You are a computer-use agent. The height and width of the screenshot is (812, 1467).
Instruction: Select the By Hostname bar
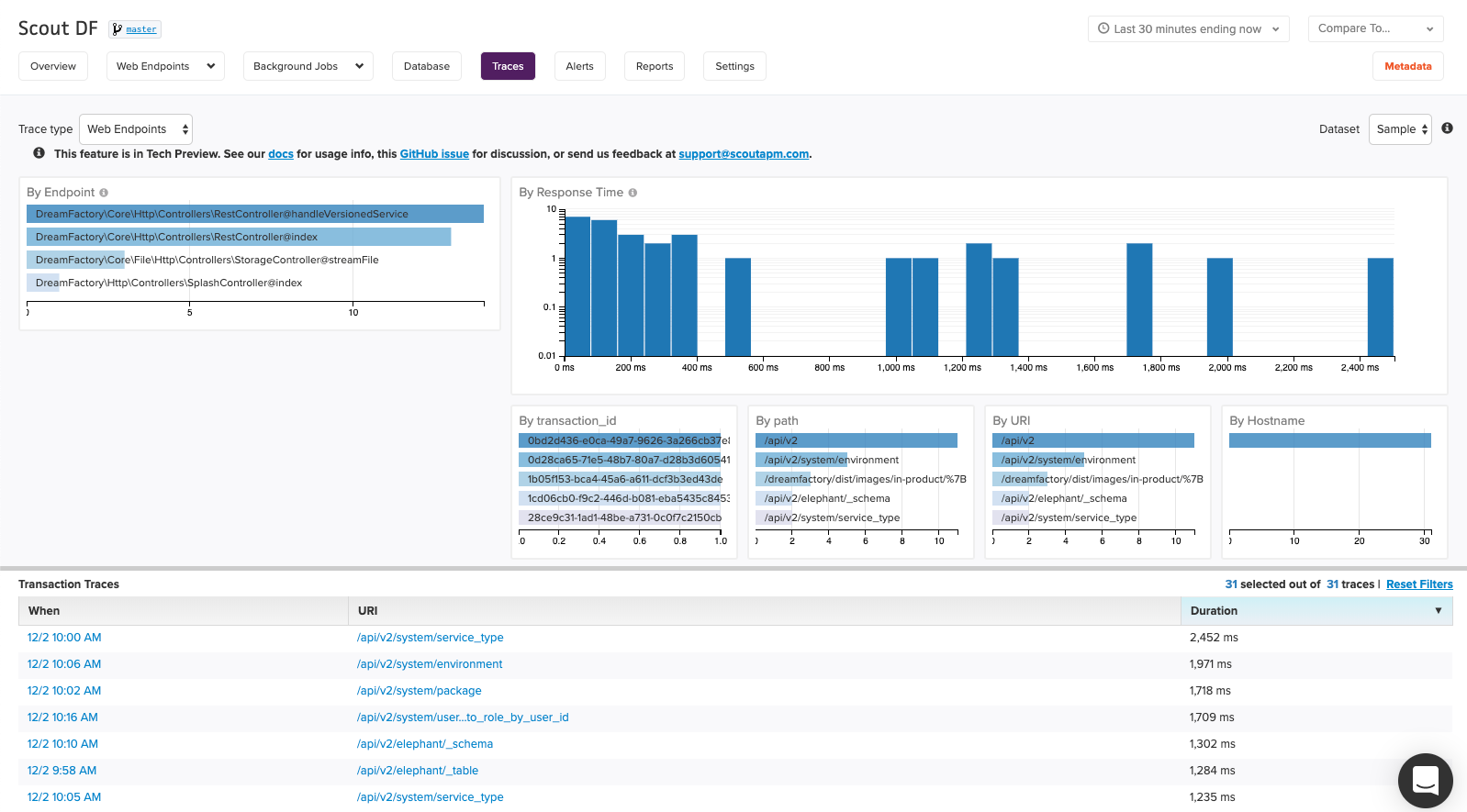coord(1330,440)
